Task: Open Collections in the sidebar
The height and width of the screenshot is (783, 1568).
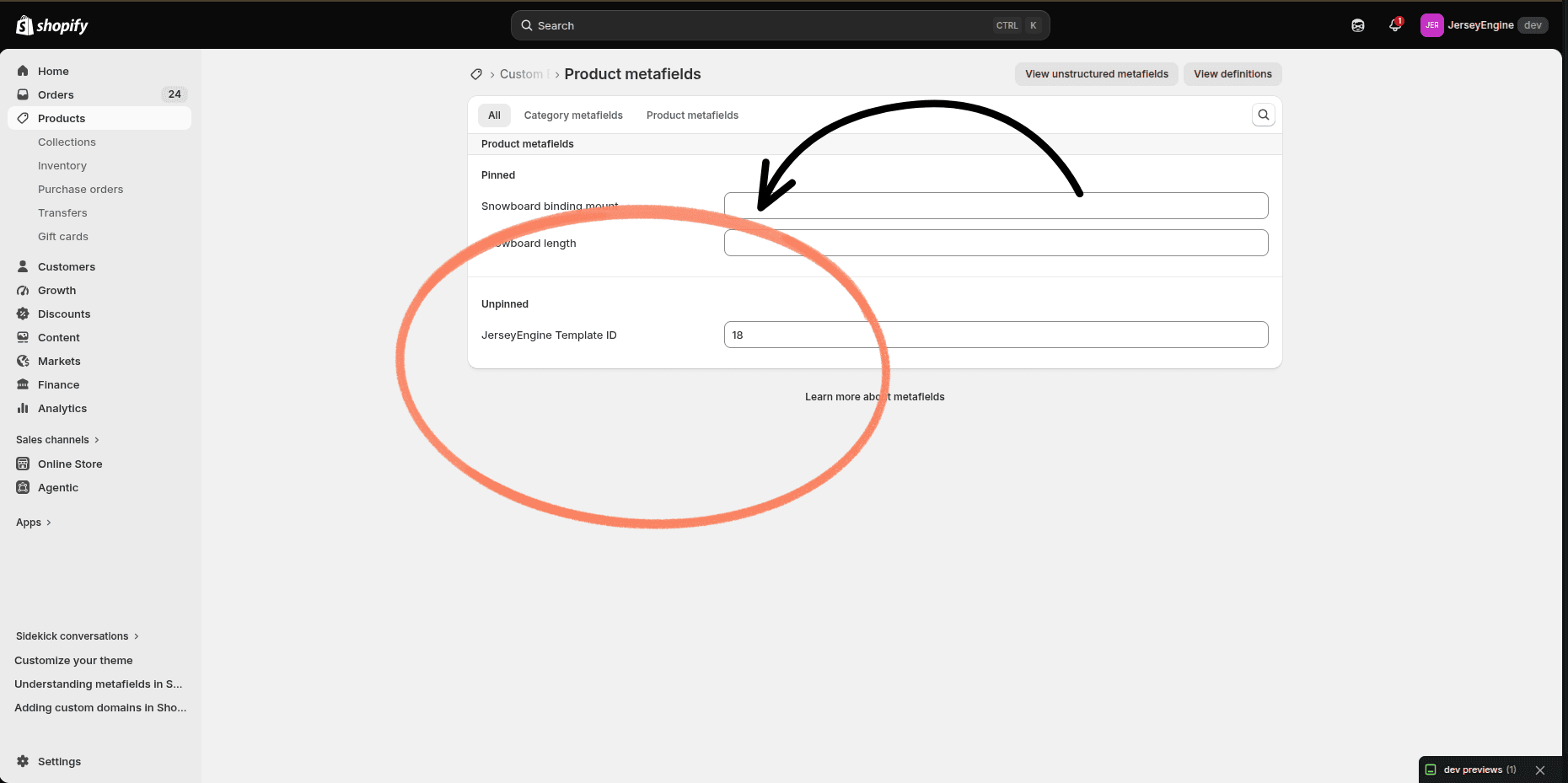Action: pos(67,142)
